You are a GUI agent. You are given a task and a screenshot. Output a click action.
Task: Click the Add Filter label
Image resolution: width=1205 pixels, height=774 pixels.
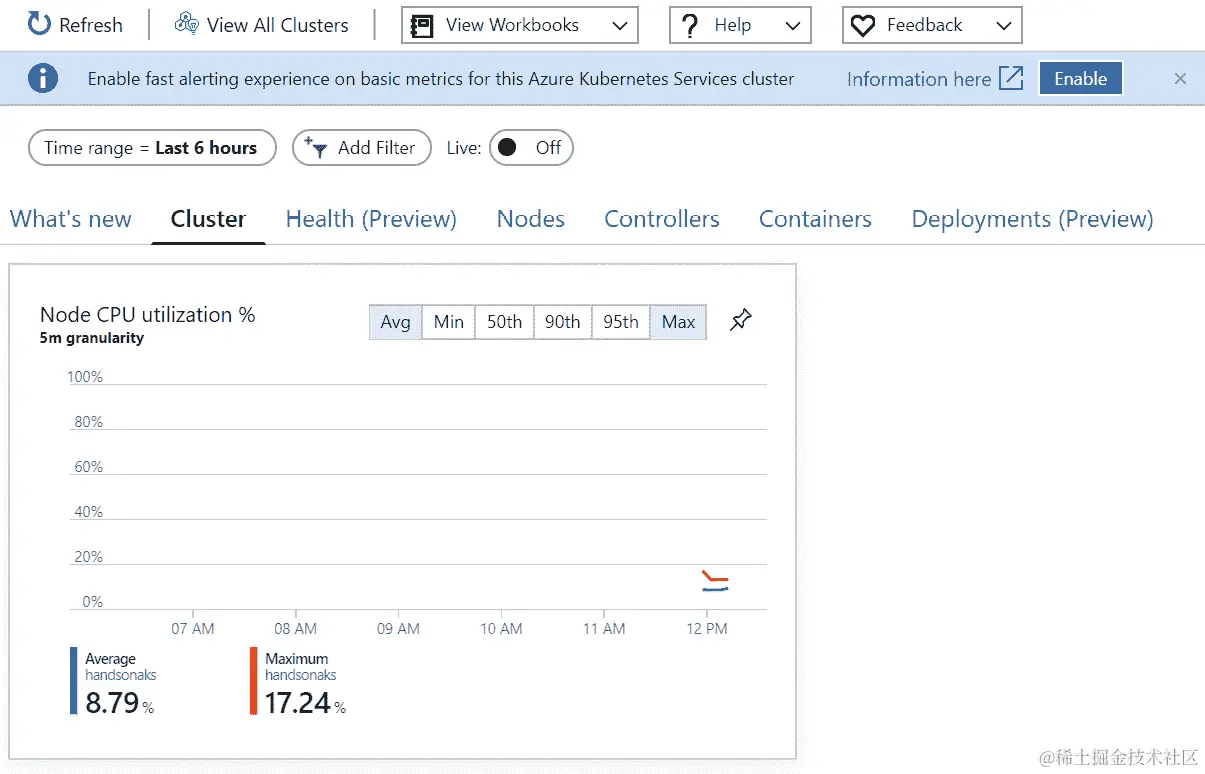pyautogui.click(x=376, y=148)
